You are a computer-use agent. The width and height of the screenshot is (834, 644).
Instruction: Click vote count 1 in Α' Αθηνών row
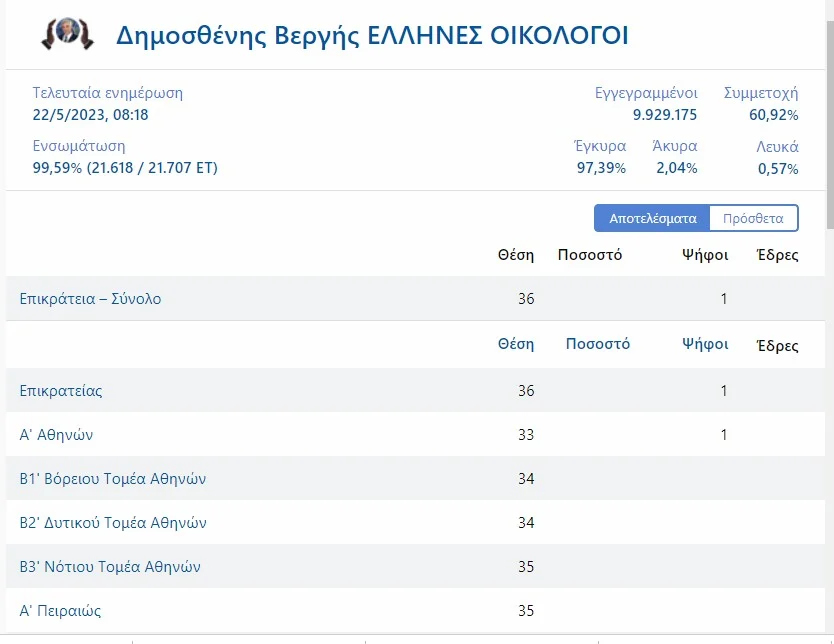pyautogui.click(x=724, y=435)
